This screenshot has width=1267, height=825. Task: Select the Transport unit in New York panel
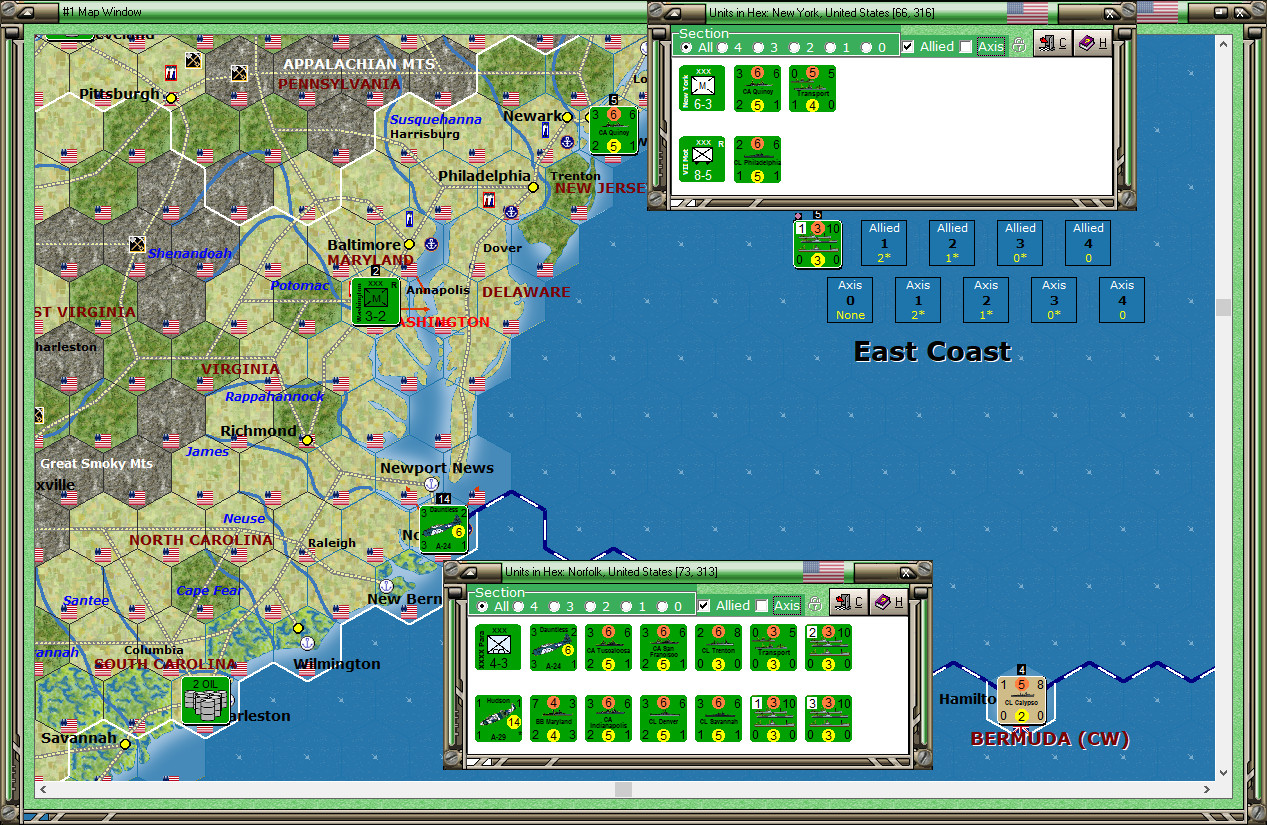point(812,89)
